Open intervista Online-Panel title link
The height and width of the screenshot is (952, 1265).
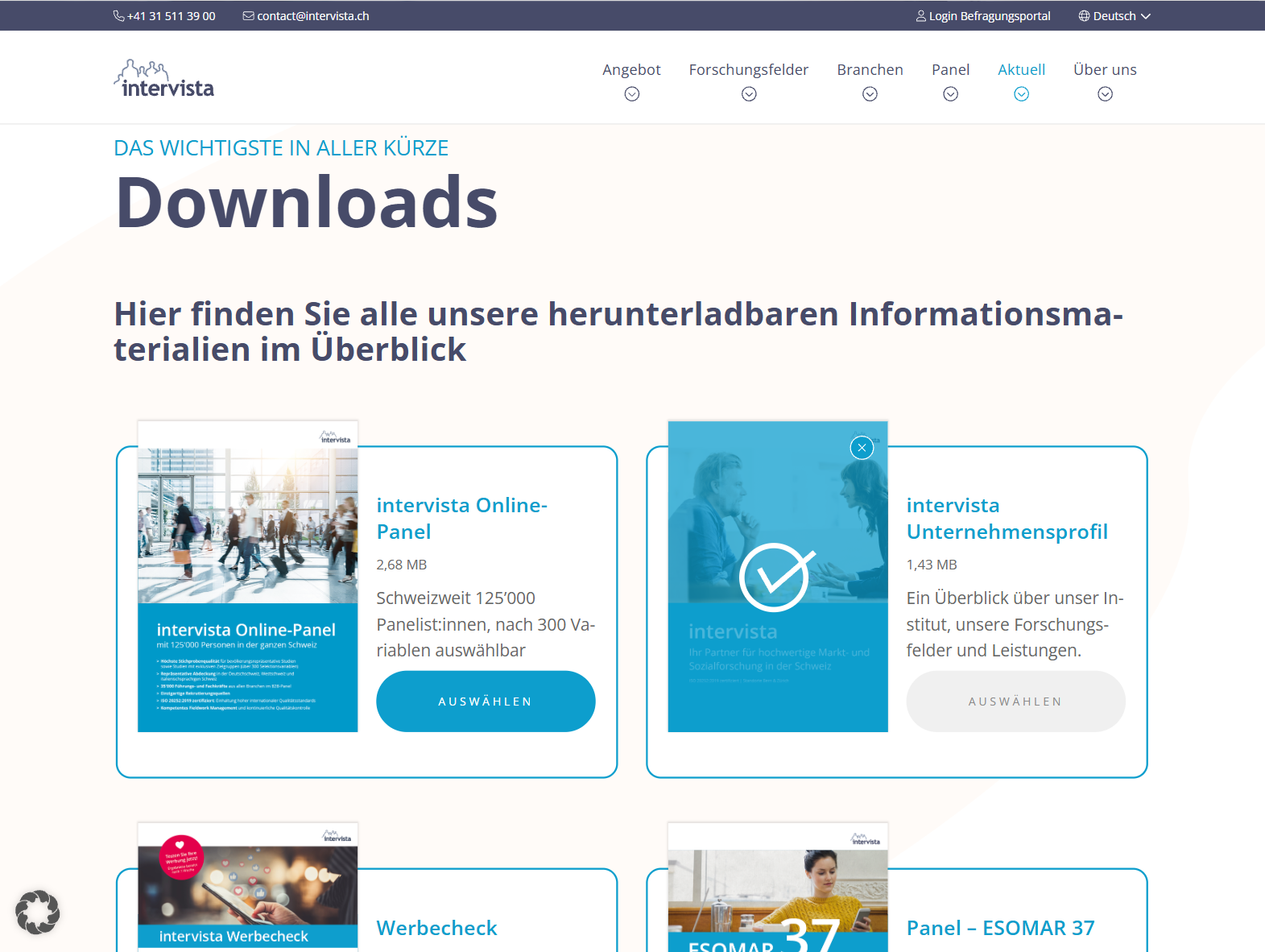click(461, 519)
